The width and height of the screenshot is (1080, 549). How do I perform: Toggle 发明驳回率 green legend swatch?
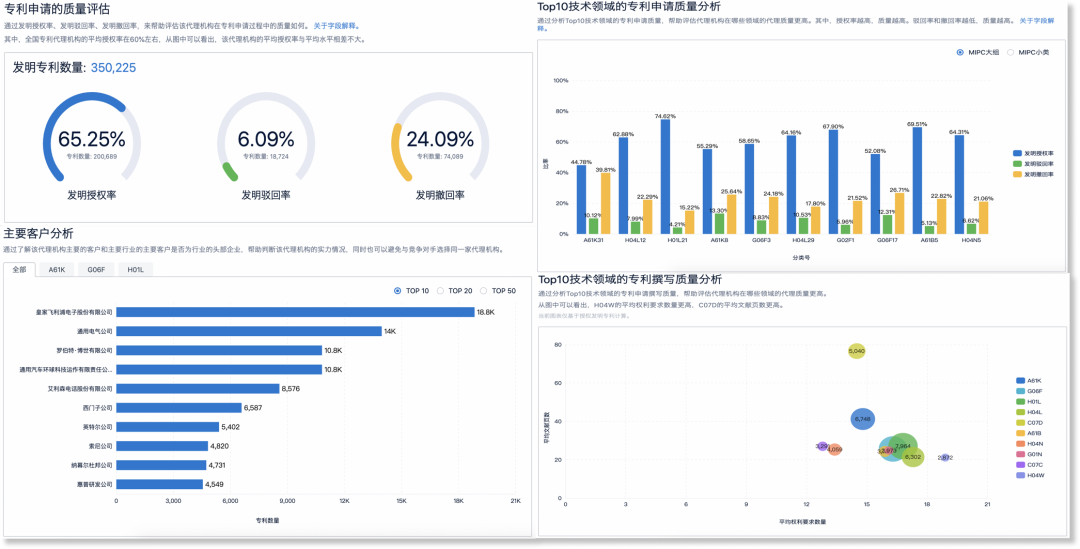[x=1016, y=163]
